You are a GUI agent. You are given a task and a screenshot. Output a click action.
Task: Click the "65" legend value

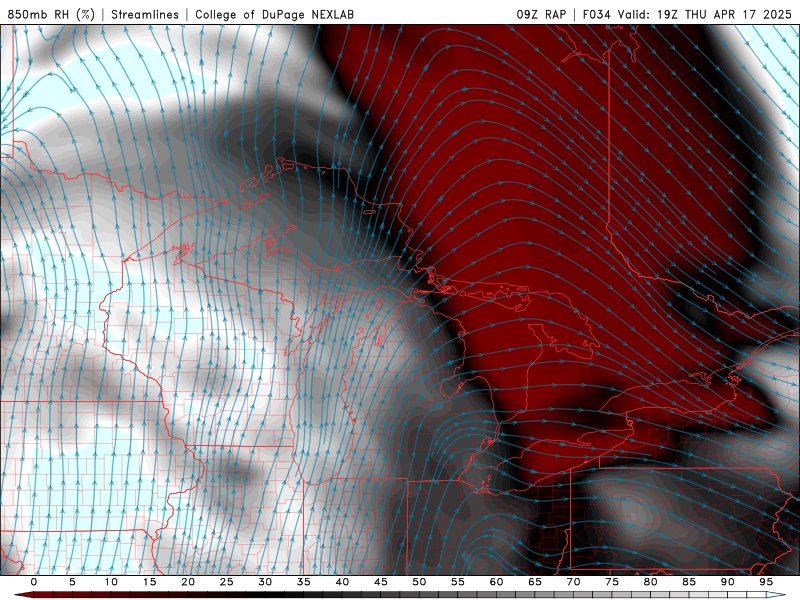click(535, 582)
